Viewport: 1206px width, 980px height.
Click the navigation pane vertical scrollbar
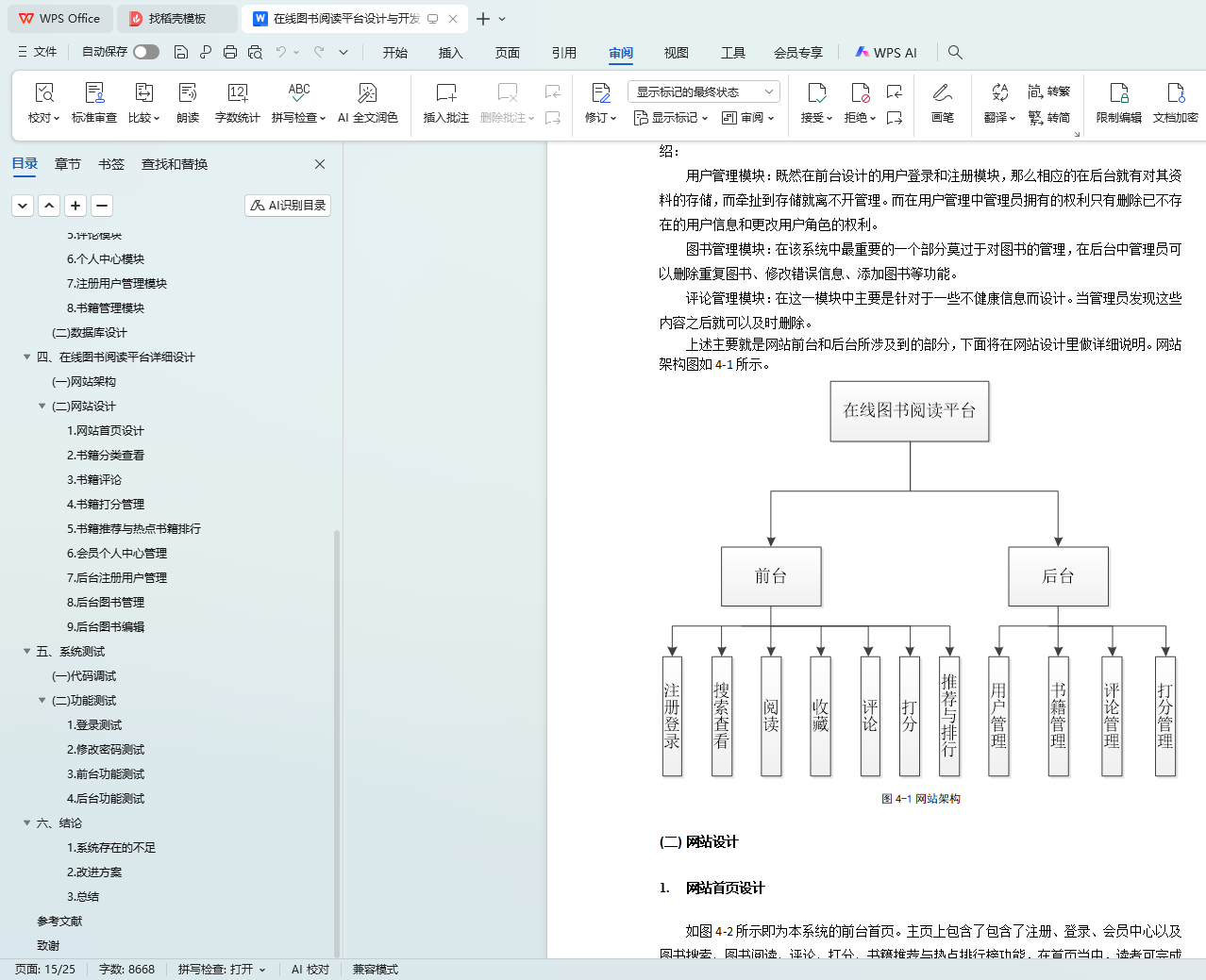click(337, 736)
